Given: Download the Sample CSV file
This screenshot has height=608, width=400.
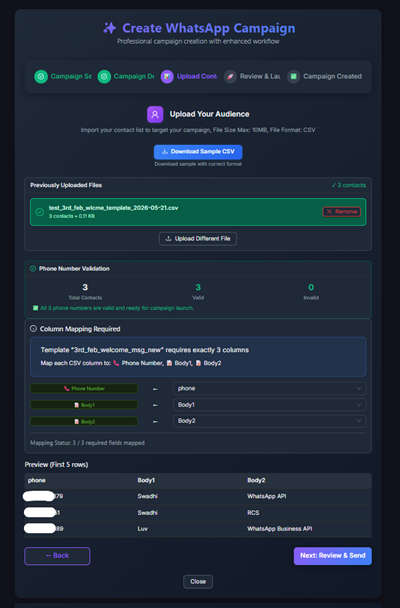Looking at the screenshot, I should (198, 152).
